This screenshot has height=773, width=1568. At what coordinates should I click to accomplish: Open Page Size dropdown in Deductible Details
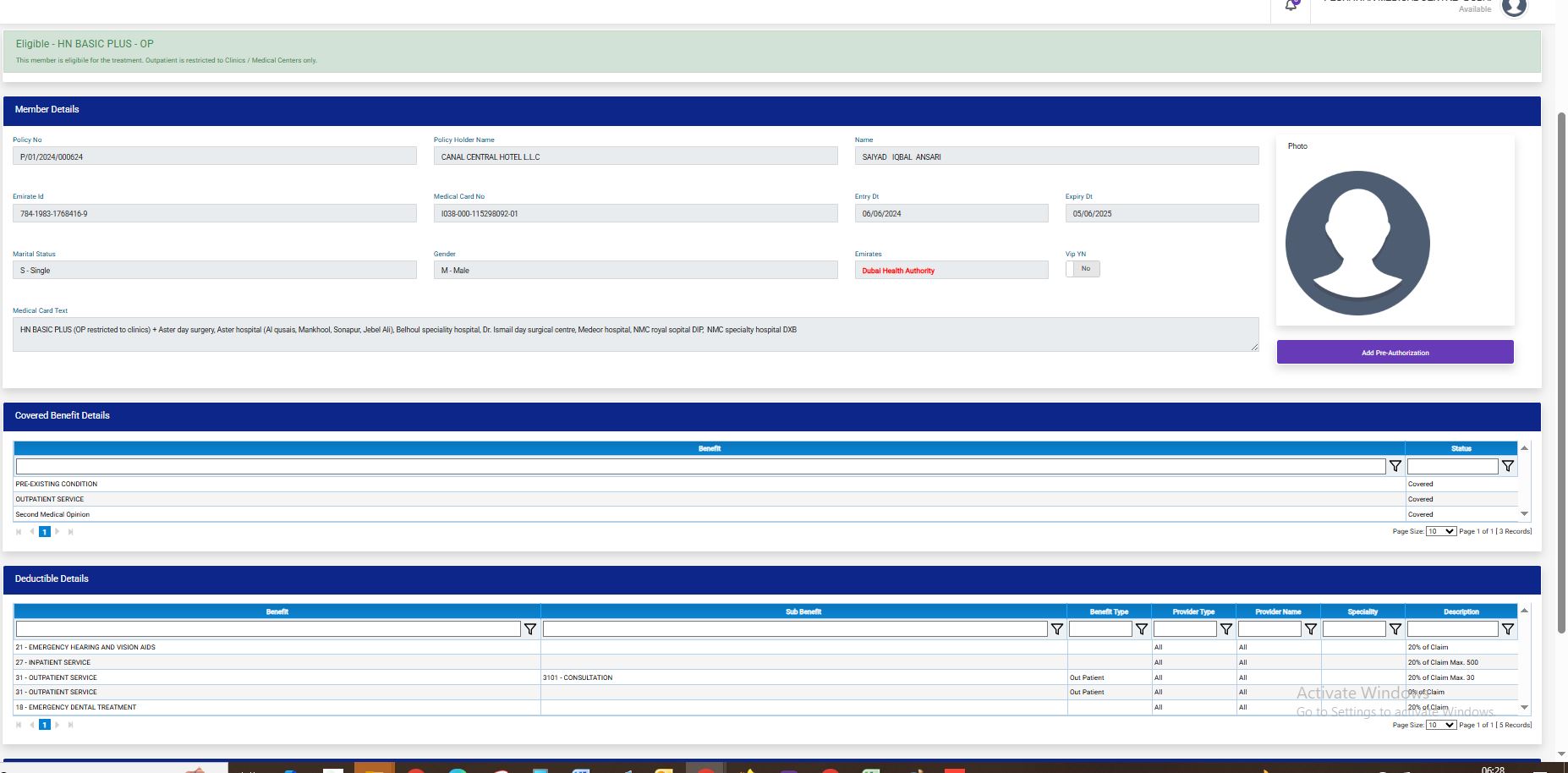1440,725
